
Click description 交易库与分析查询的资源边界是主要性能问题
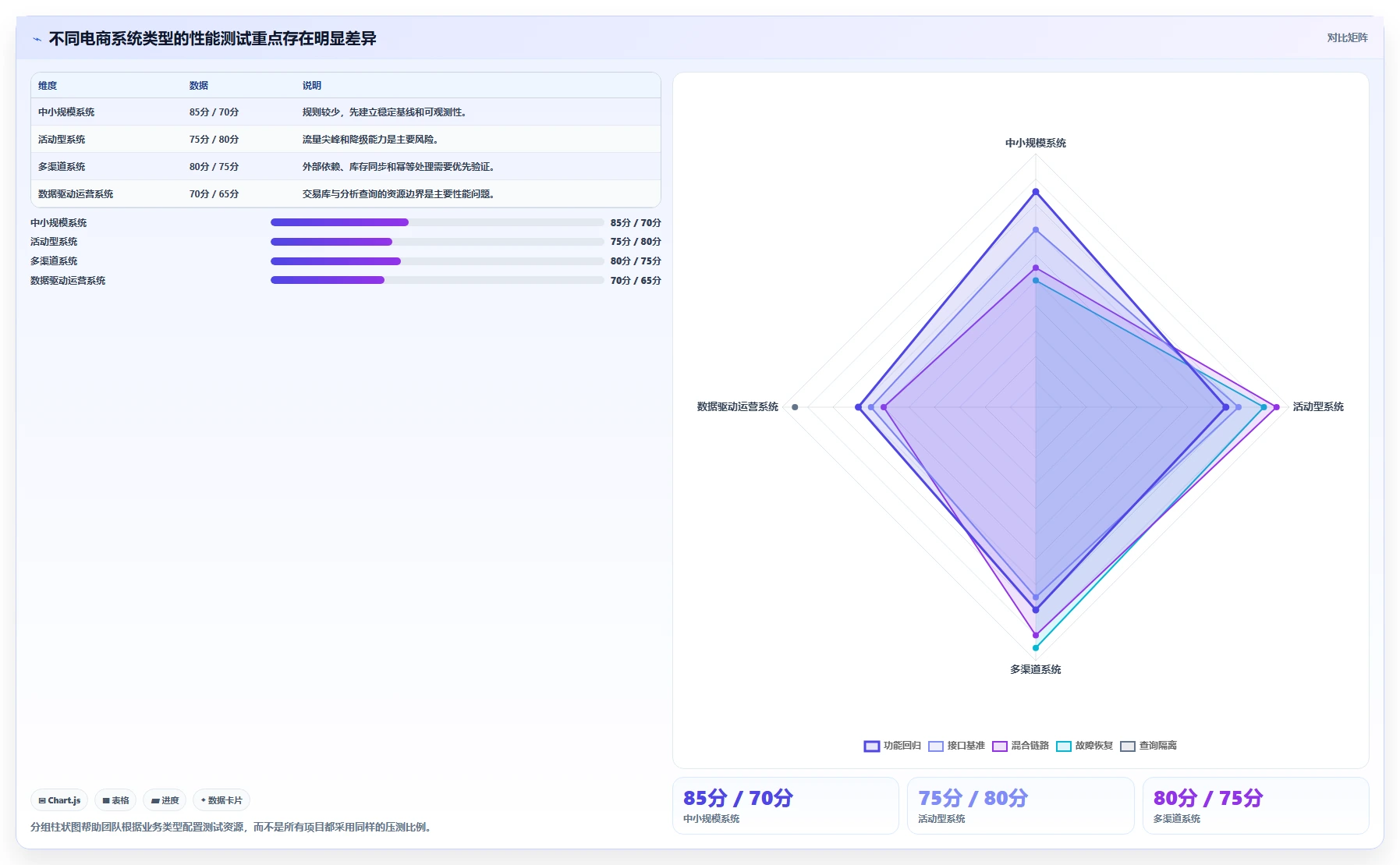[399, 194]
